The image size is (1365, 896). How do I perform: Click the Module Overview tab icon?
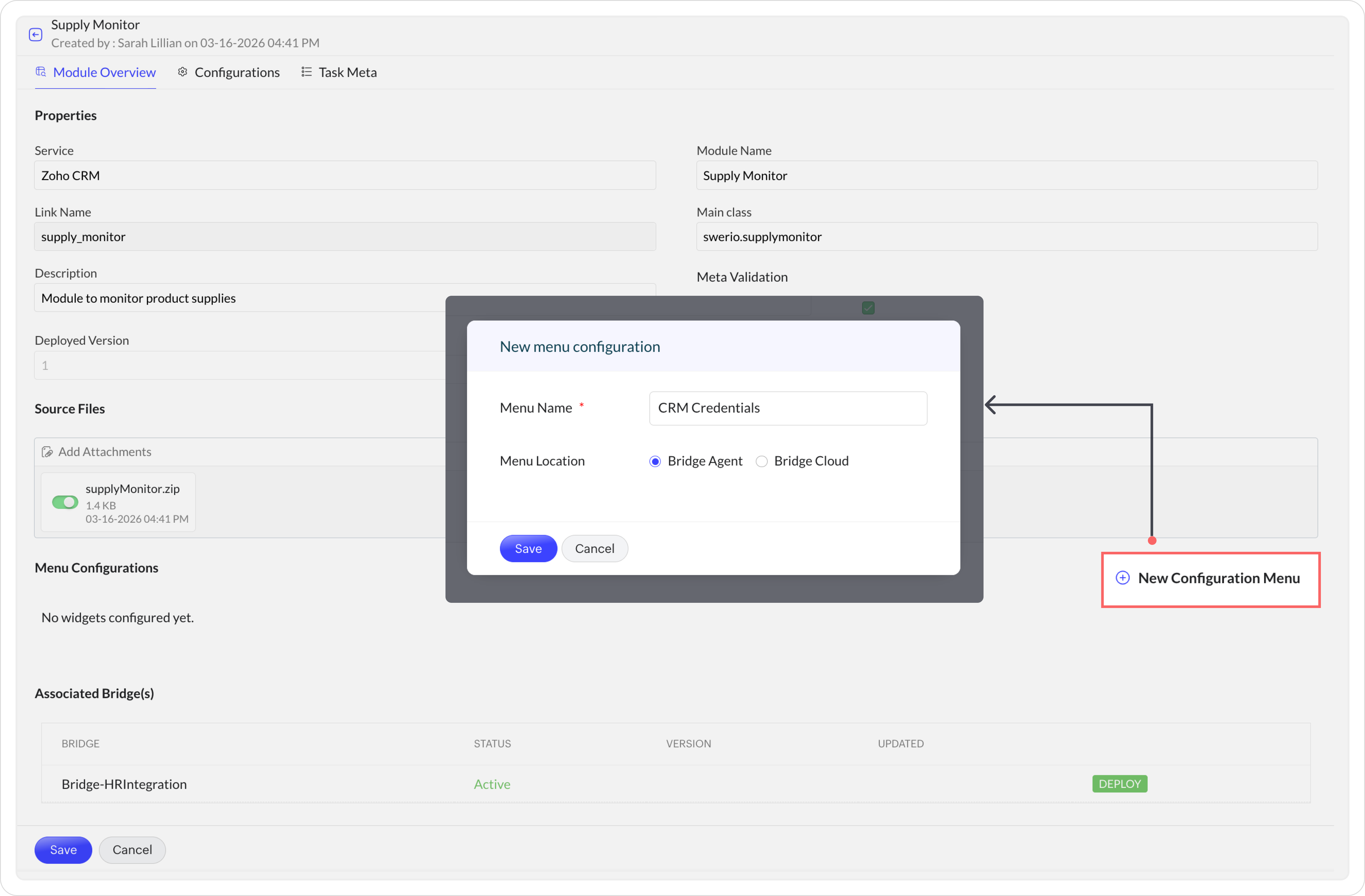(41, 72)
